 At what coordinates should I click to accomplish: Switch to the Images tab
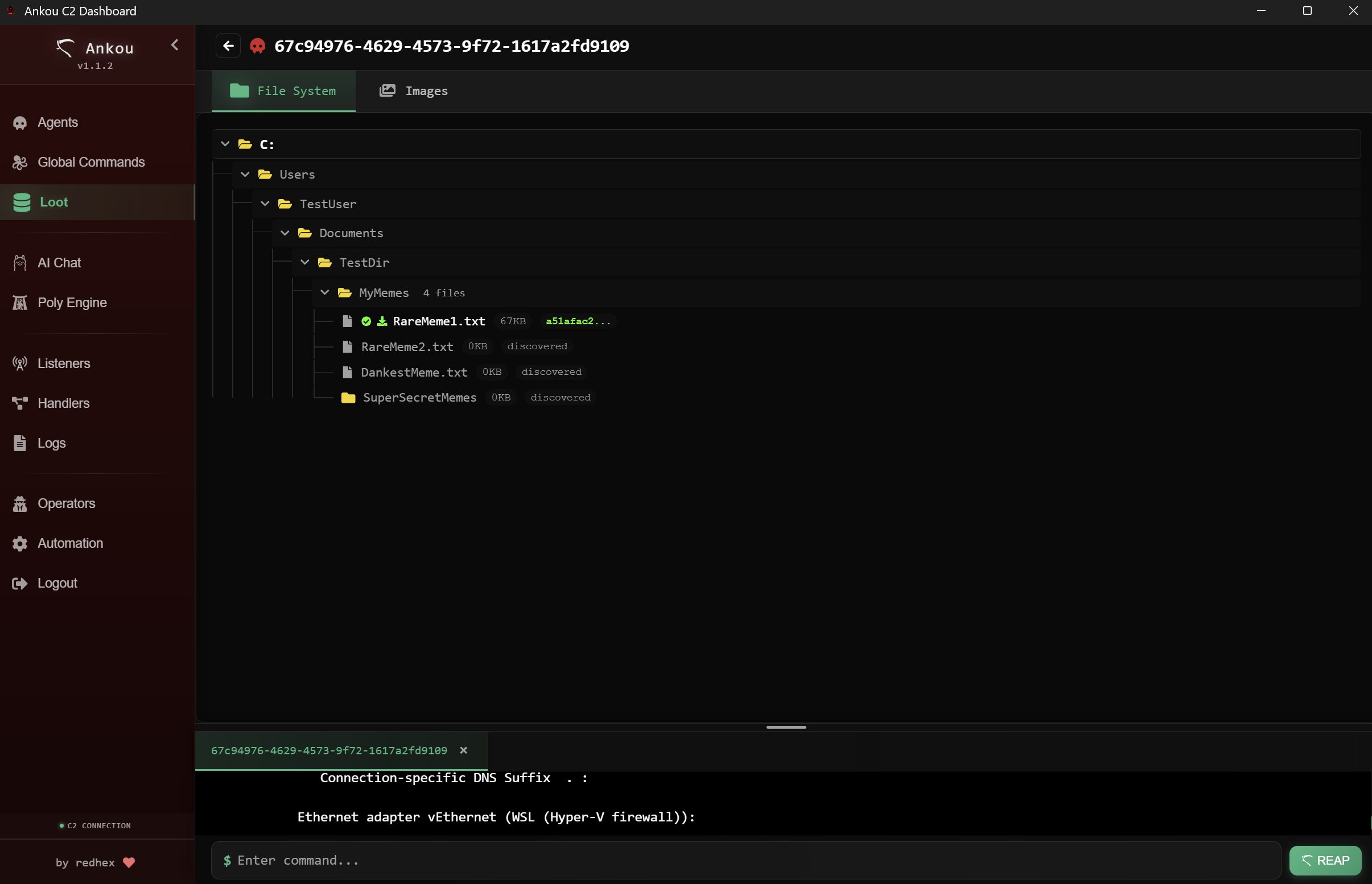414,90
